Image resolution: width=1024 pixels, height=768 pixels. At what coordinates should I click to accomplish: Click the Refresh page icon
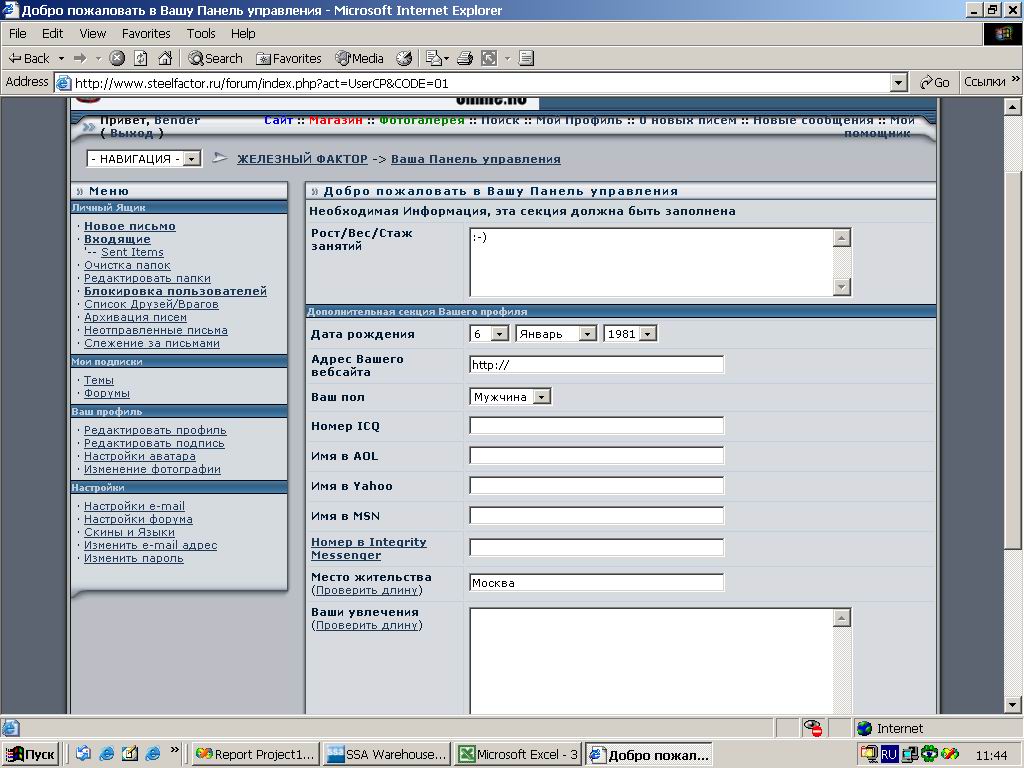(x=141, y=58)
